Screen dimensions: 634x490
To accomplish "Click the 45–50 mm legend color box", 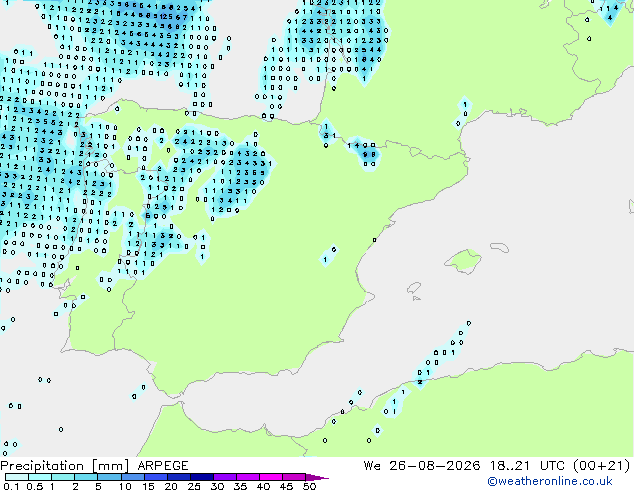I will [x=294, y=477].
